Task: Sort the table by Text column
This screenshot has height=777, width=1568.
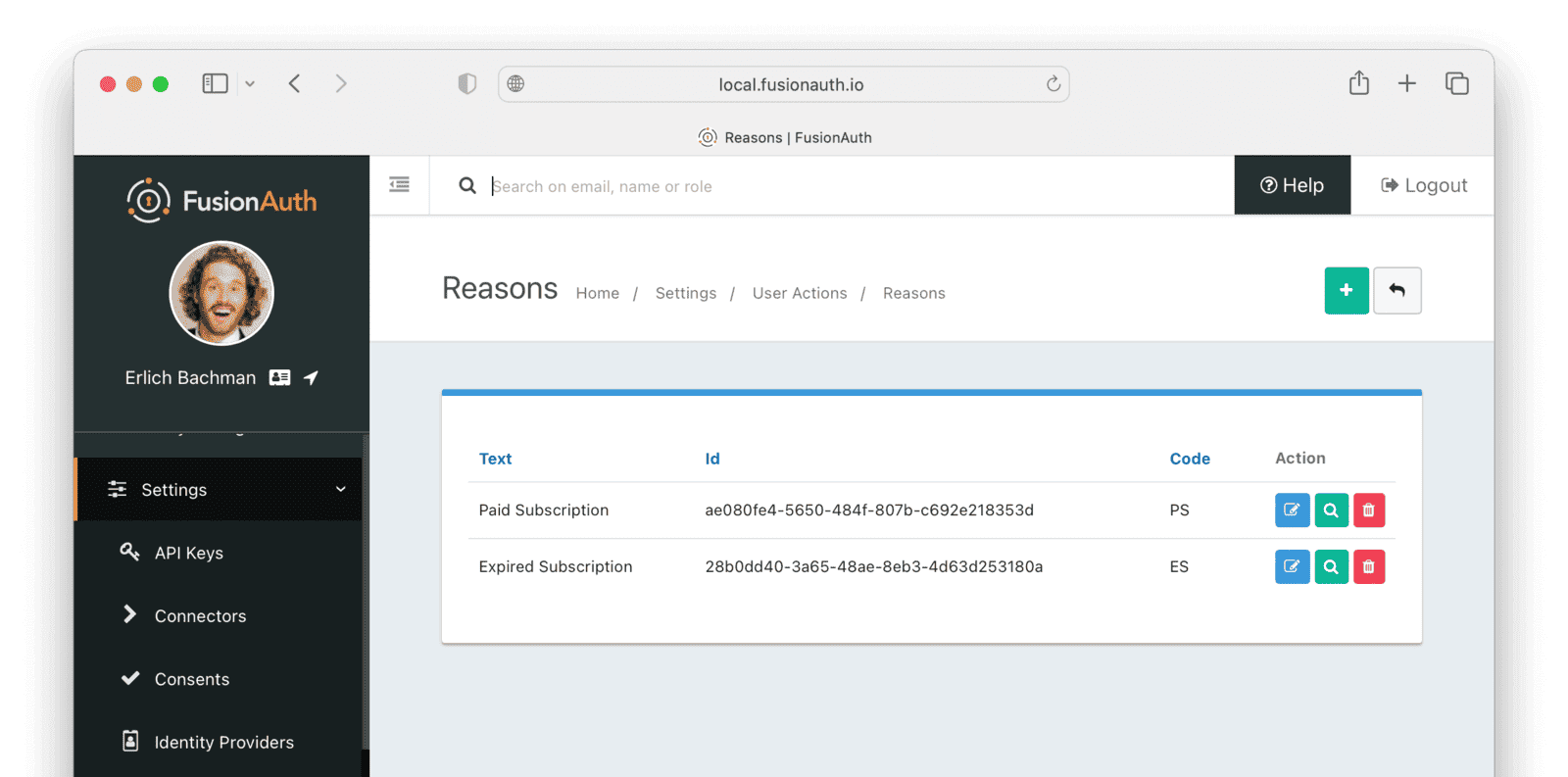Action: [x=495, y=459]
